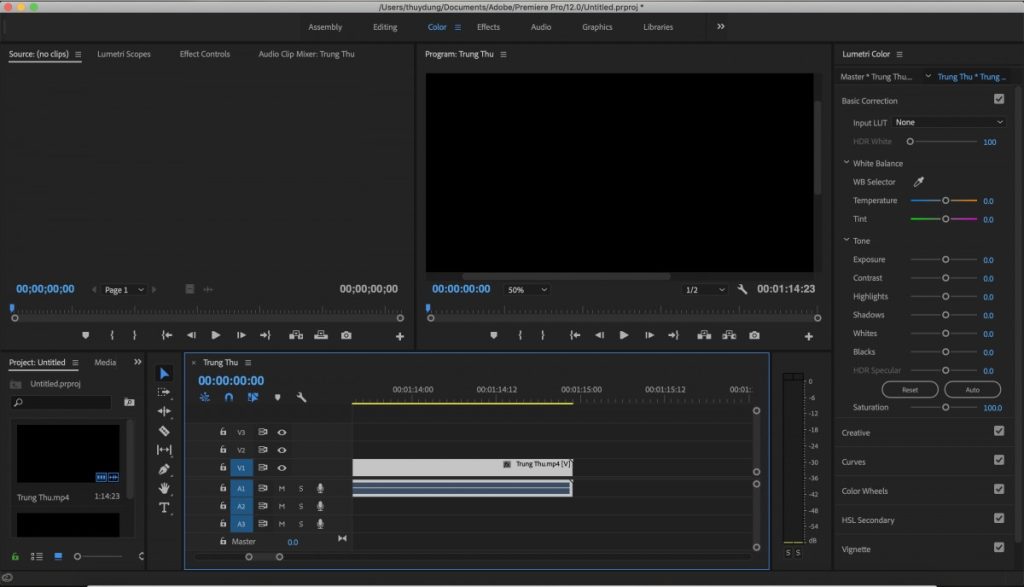Collapse the Tone section
Image resolution: width=1024 pixels, height=587 pixels.
click(846, 240)
